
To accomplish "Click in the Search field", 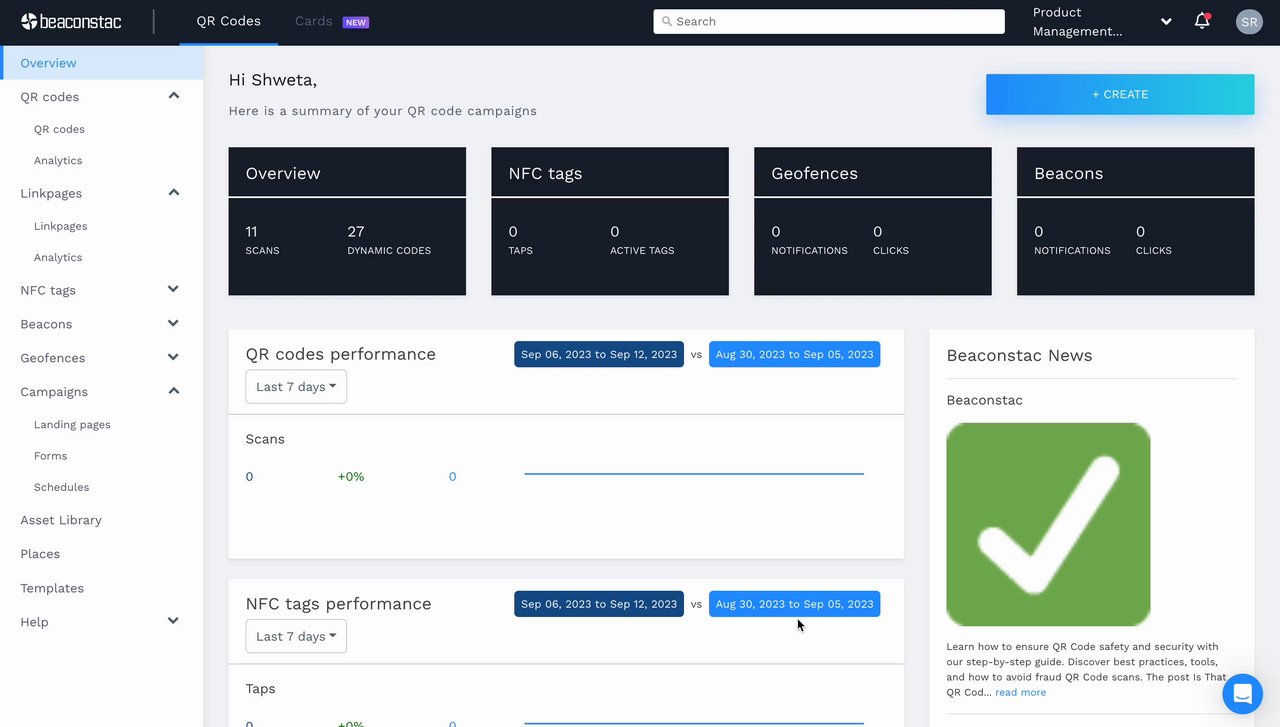I will 829,21.
